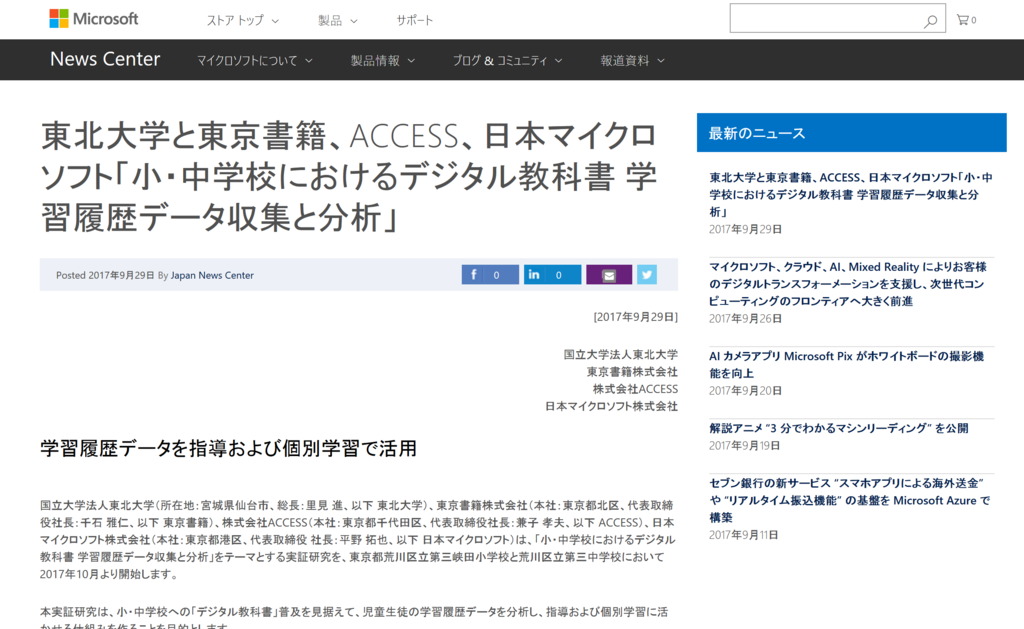Open 解説アニメ マシンリーディング news link

click(839, 428)
